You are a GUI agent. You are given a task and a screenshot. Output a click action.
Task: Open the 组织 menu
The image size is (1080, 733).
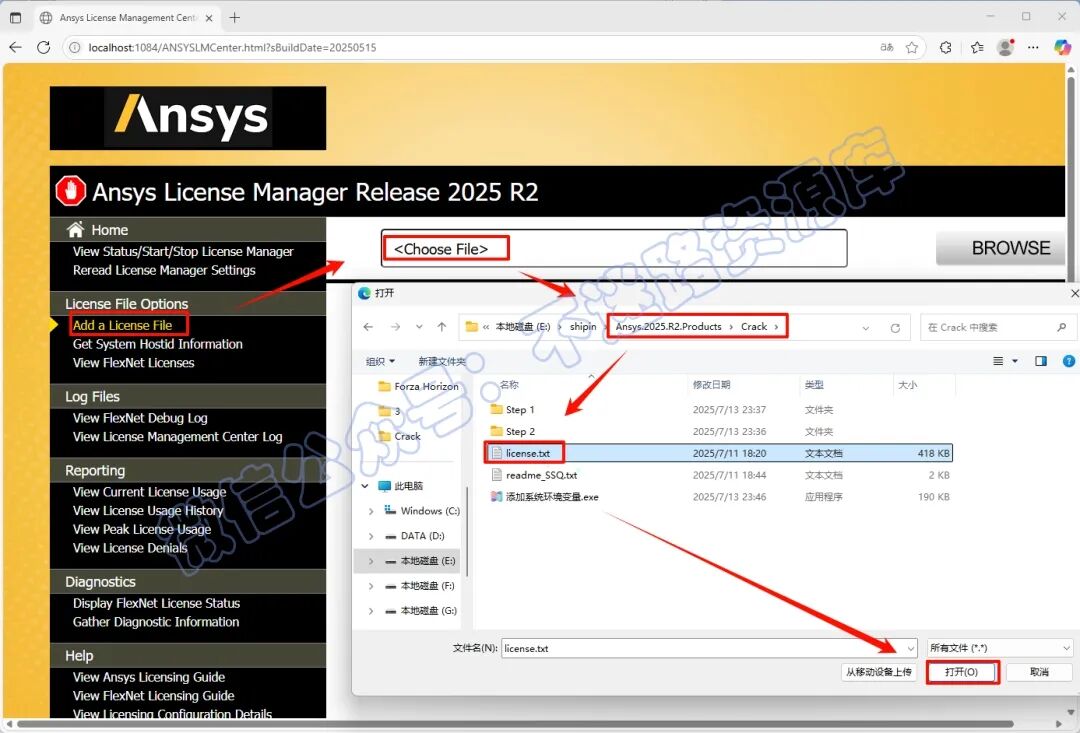point(380,361)
